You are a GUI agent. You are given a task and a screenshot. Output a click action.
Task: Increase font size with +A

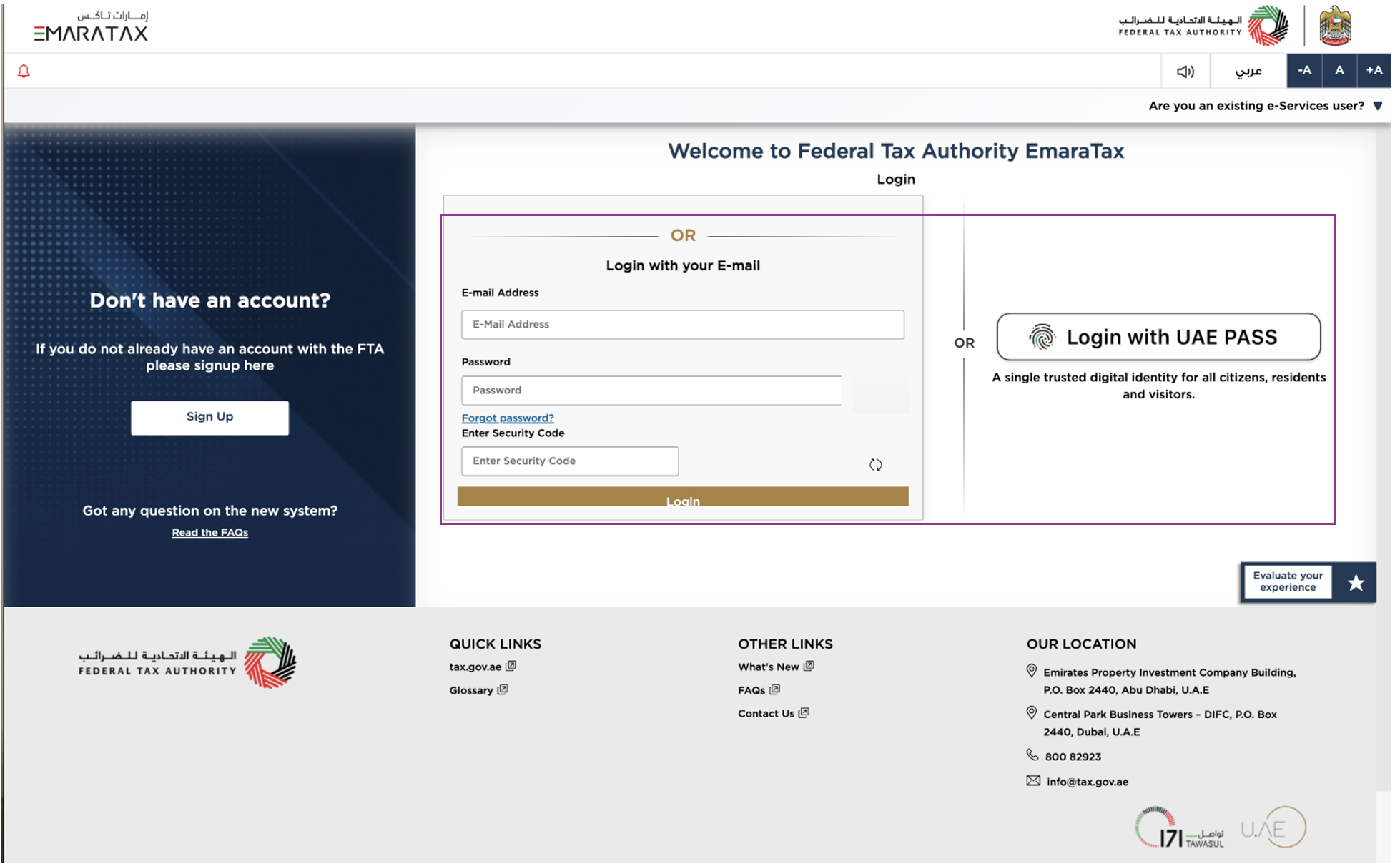(1374, 71)
